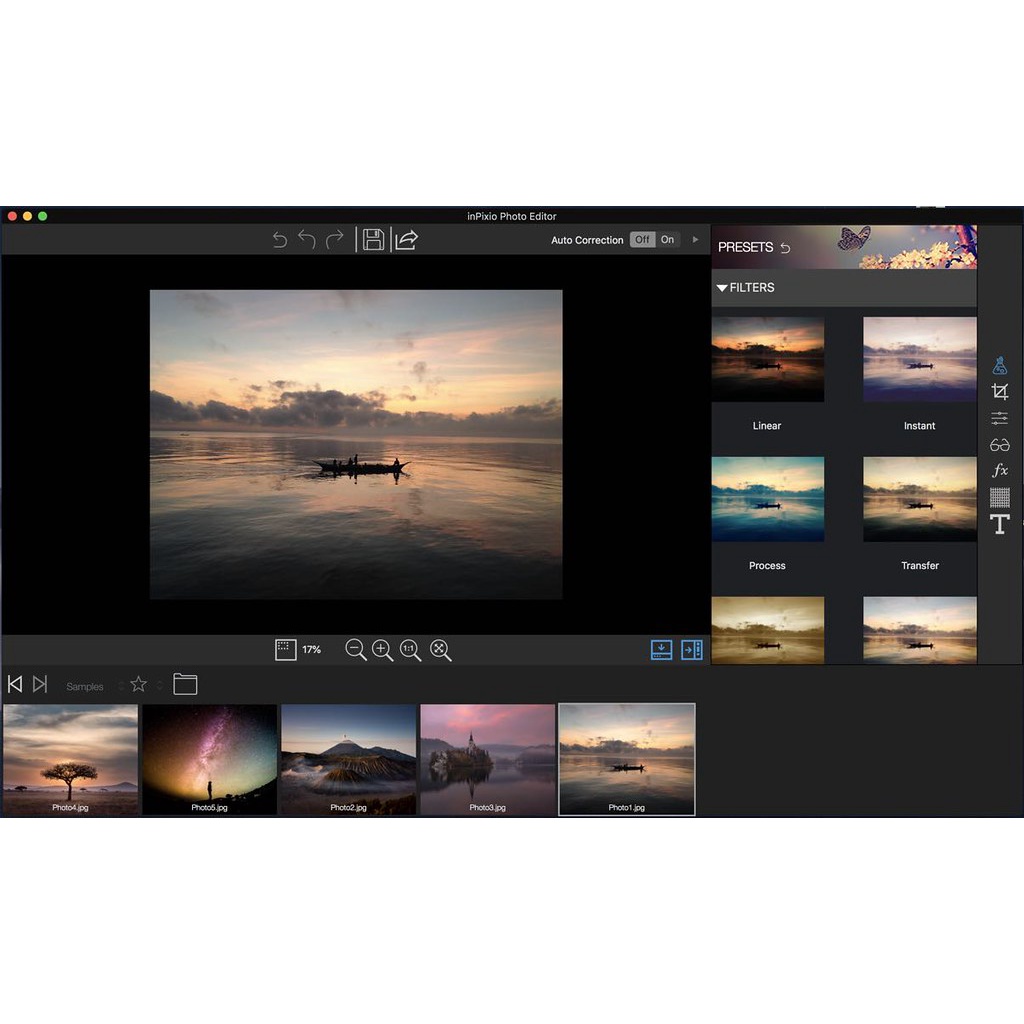Open the Adjustments sliders panel icon
The image size is (1024, 1024).
click(999, 419)
